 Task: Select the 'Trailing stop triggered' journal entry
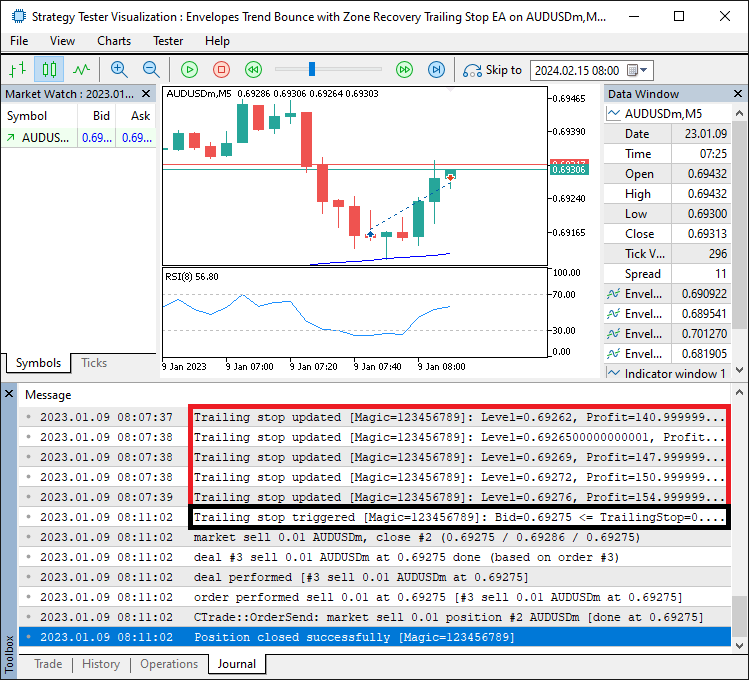[x=375, y=517]
